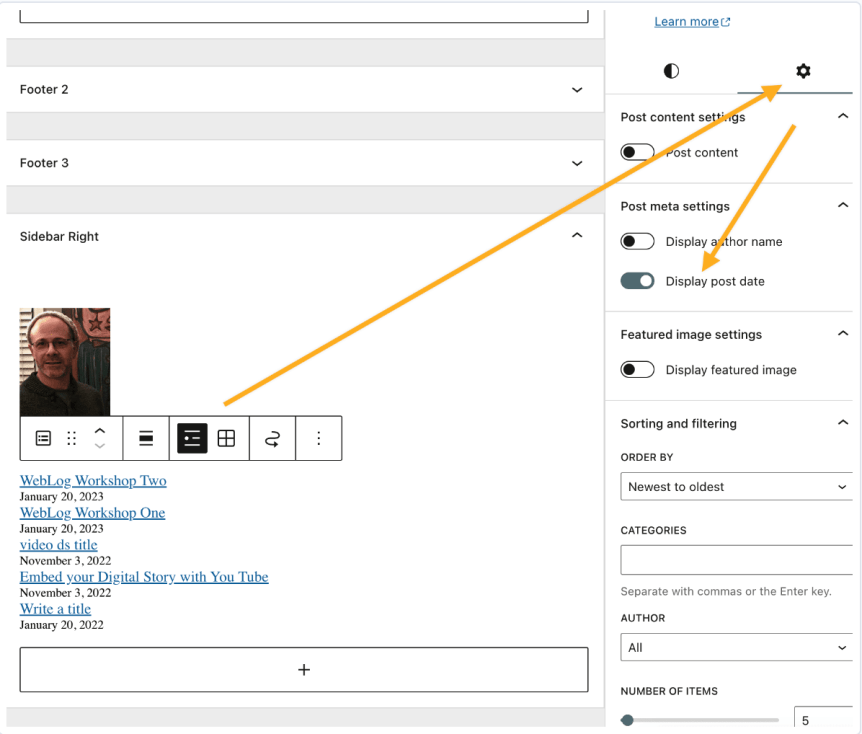Open the Settings gear tab
Image resolution: width=862 pixels, height=734 pixels.
(x=803, y=71)
